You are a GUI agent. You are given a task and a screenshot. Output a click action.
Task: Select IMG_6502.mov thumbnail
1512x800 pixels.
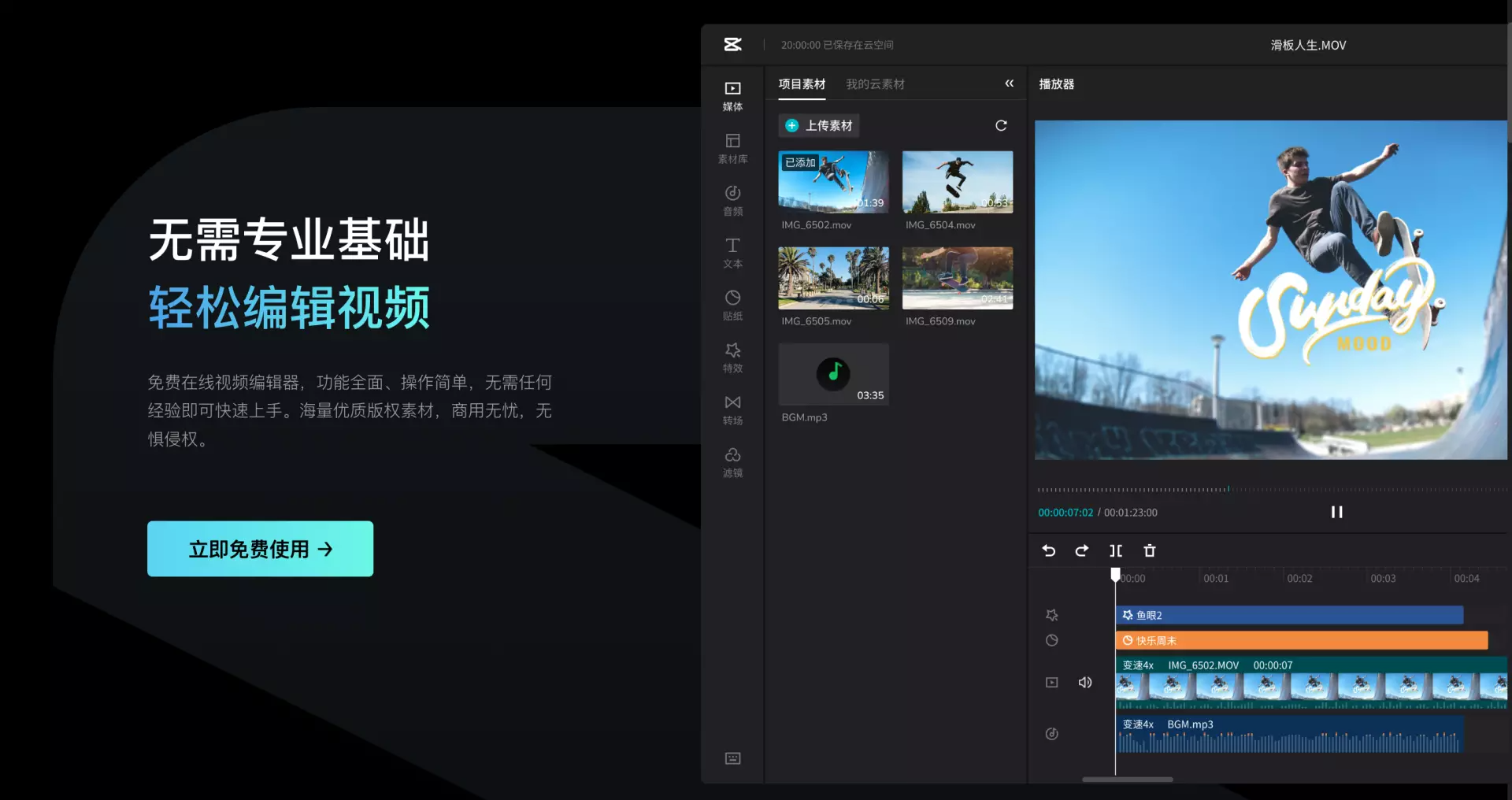pyautogui.click(x=833, y=183)
